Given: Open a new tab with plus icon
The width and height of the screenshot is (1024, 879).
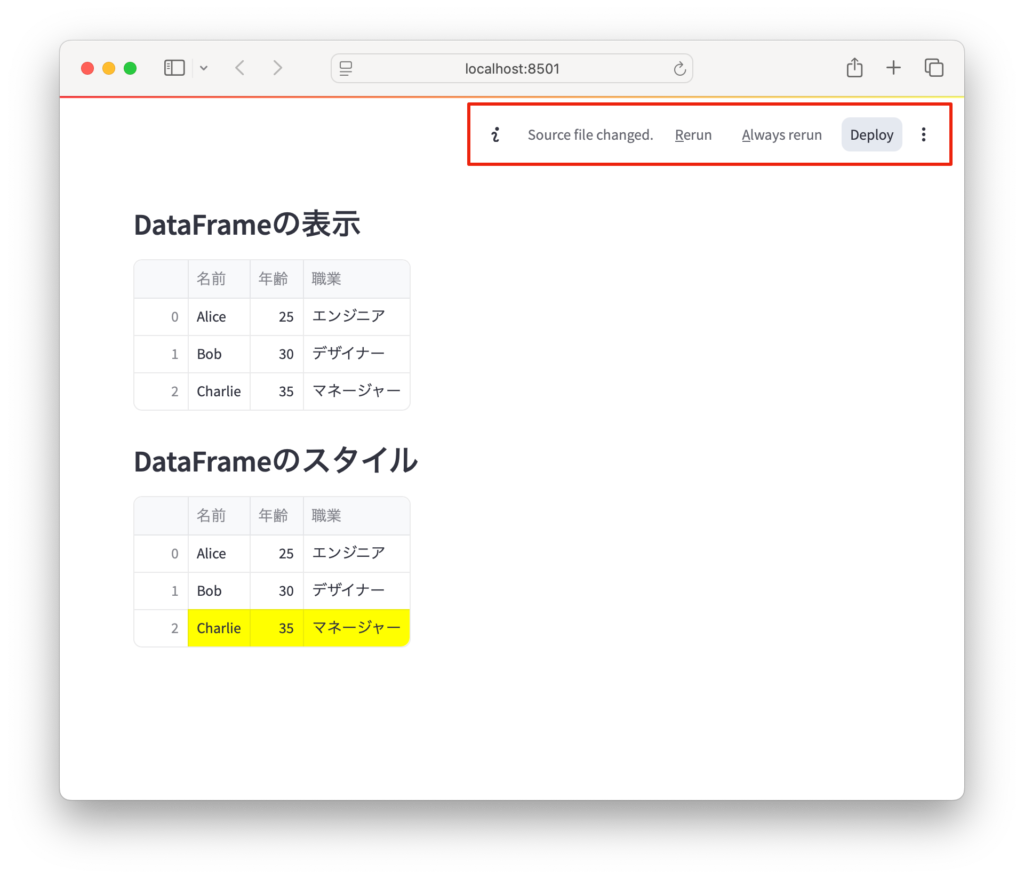Looking at the screenshot, I should coord(893,68).
